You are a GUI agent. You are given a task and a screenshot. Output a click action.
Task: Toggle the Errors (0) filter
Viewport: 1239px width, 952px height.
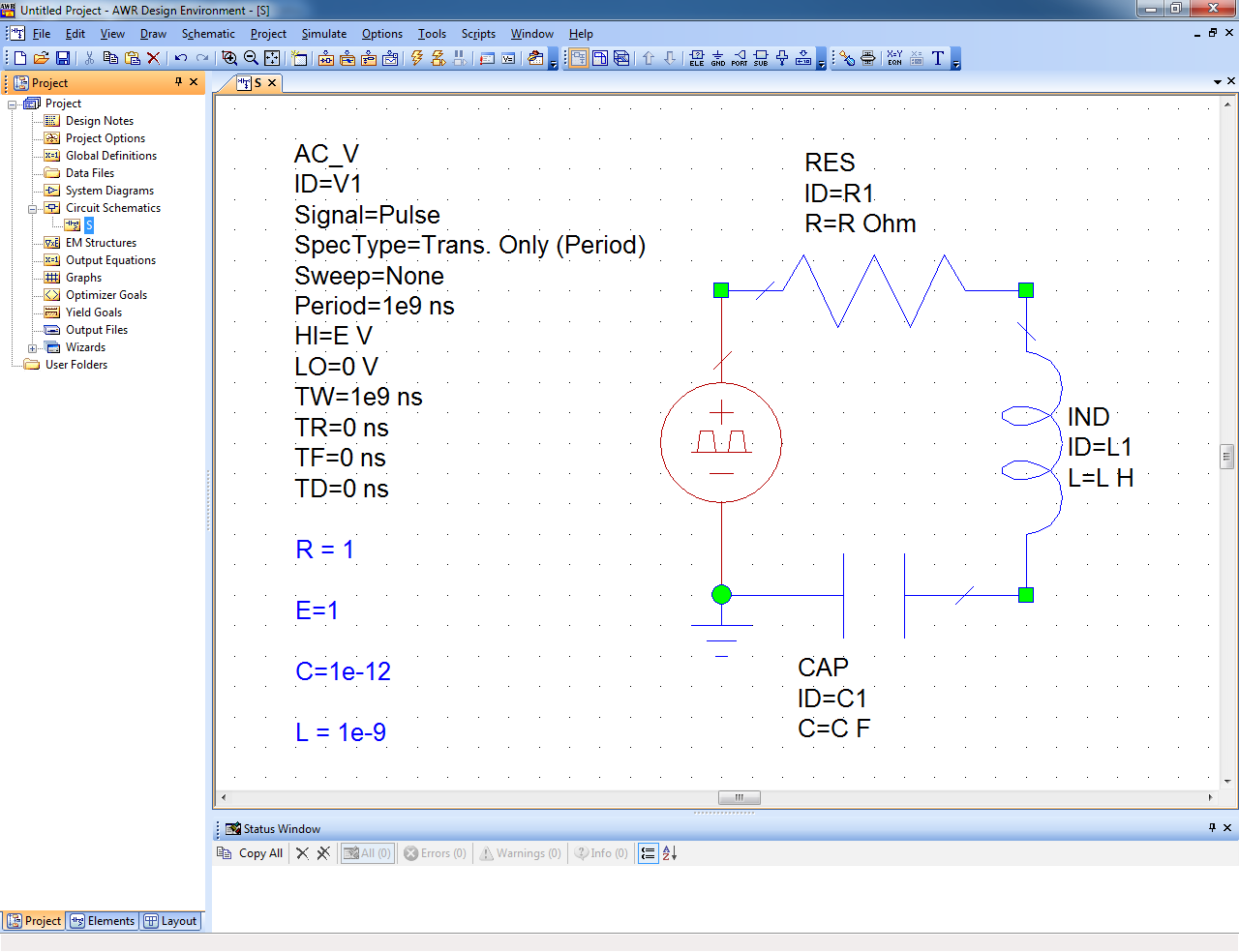click(x=436, y=853)
